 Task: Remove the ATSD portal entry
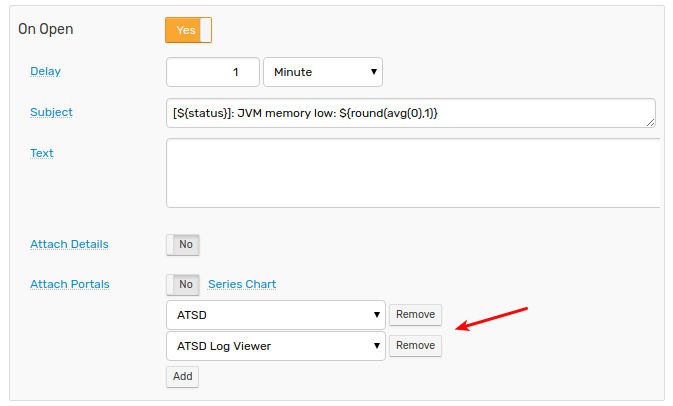click(x=415, y=315)
